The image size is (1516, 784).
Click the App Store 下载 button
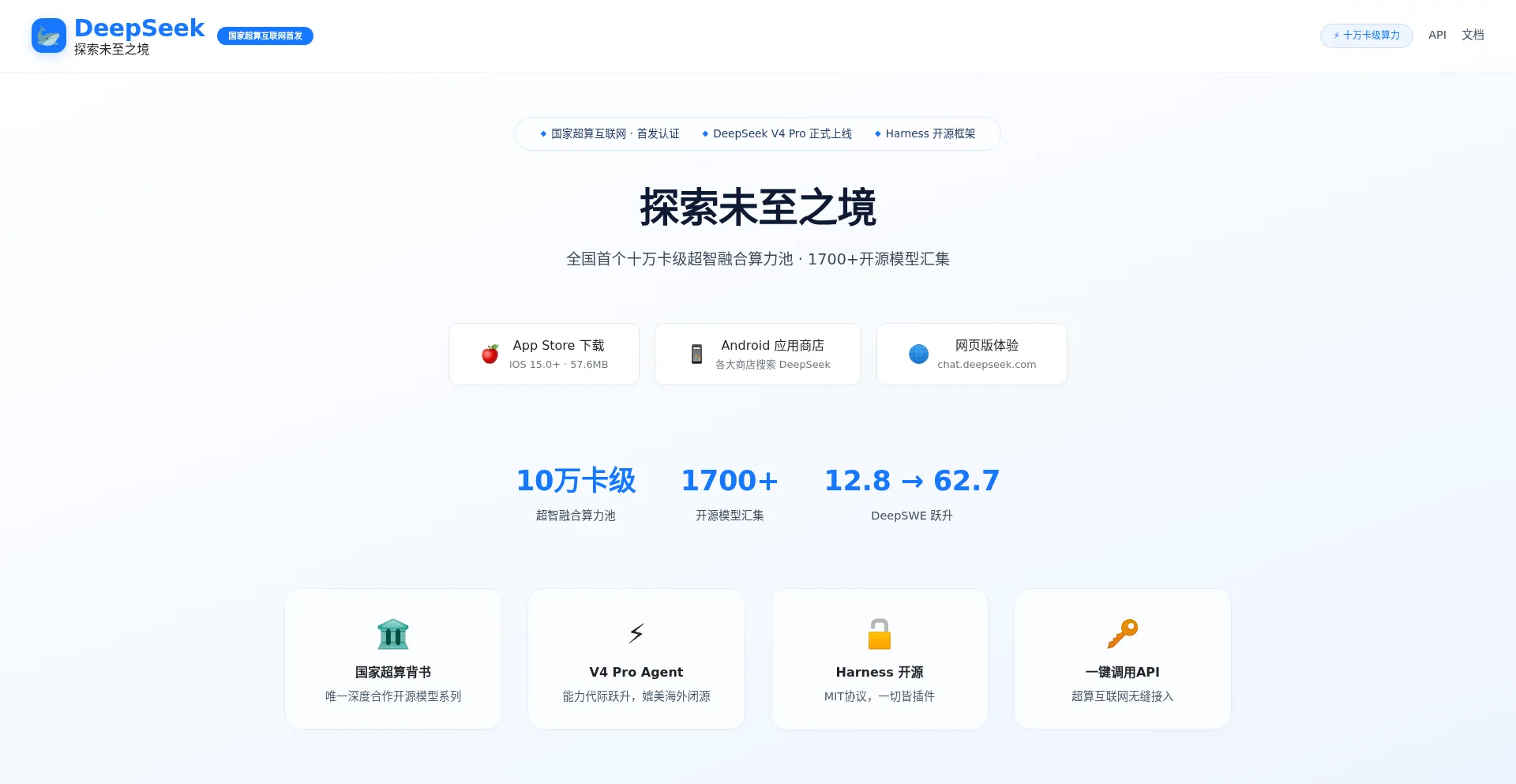(544, 354)
